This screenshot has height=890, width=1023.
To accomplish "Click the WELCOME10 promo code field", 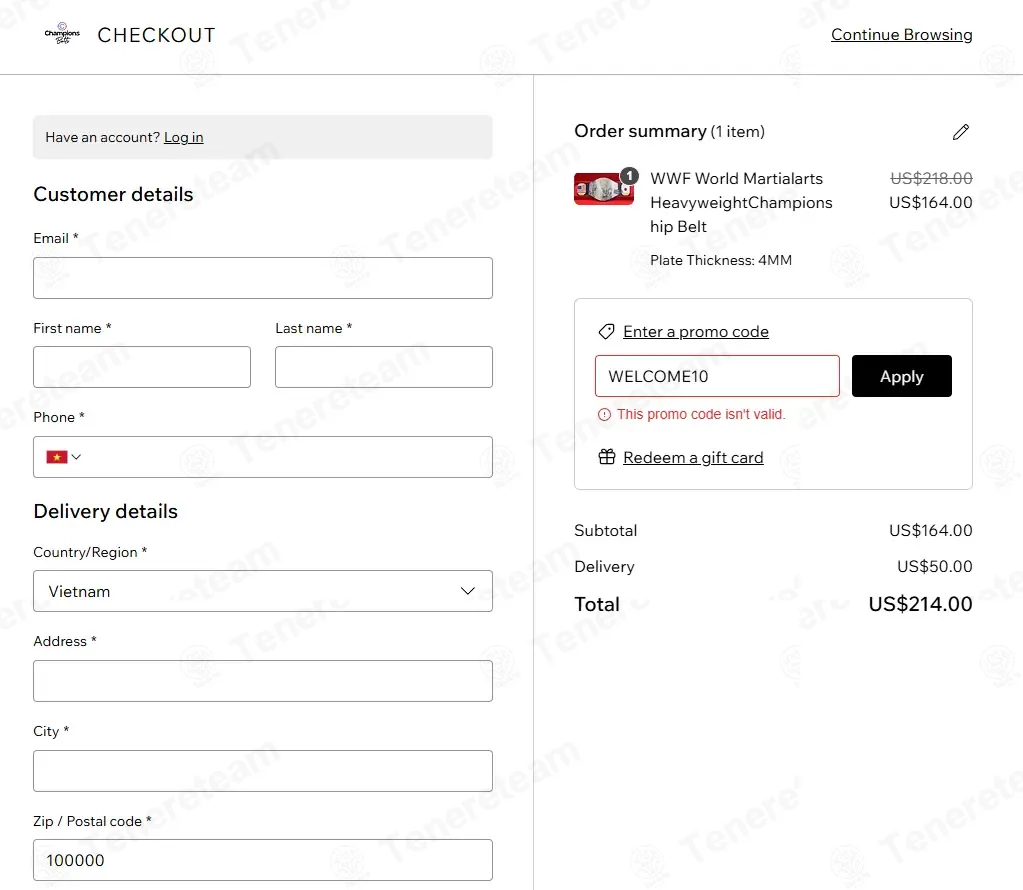I will tap(717, 376).
